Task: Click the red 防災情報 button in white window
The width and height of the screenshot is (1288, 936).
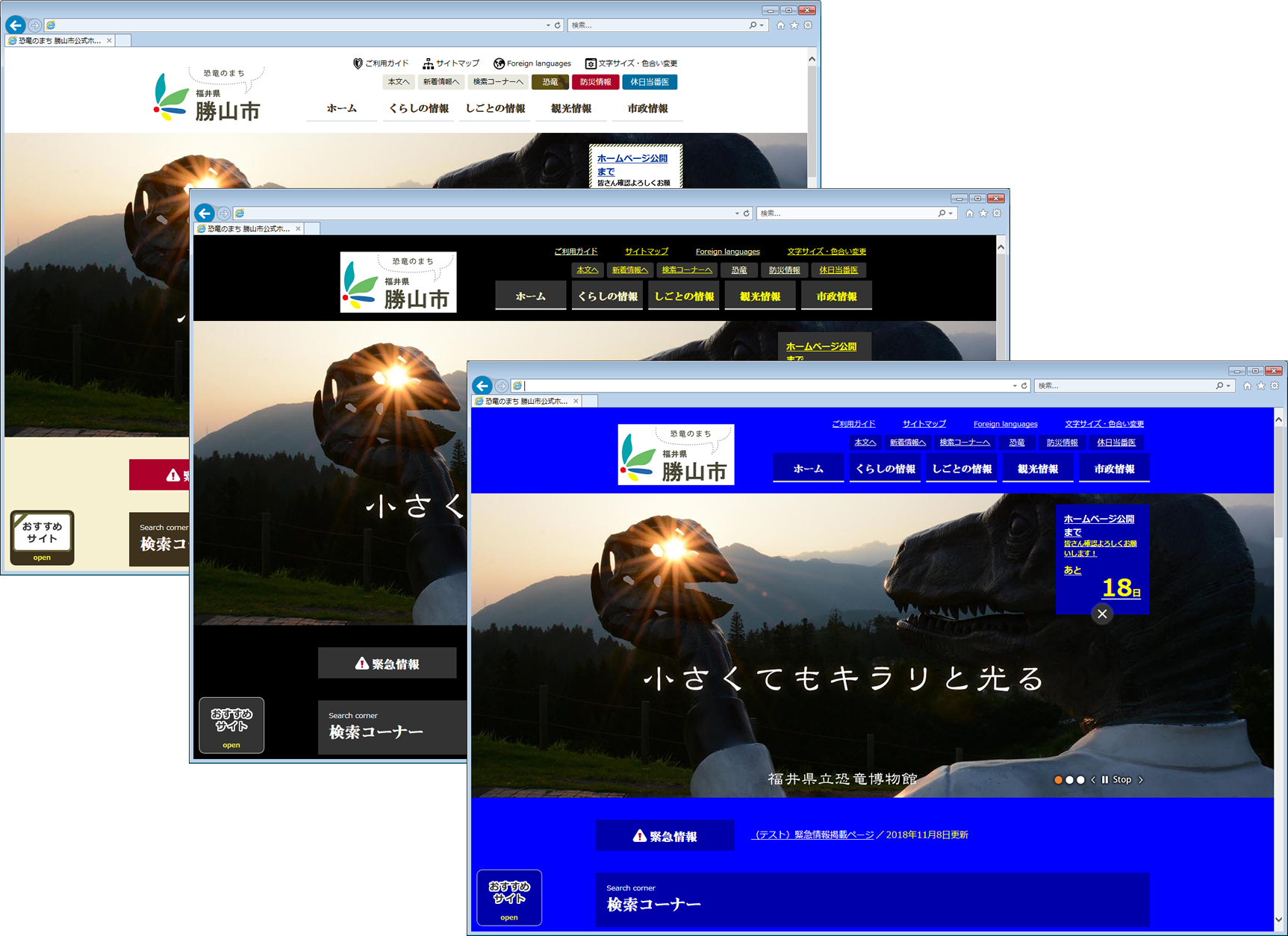Action: pos(595,82)
